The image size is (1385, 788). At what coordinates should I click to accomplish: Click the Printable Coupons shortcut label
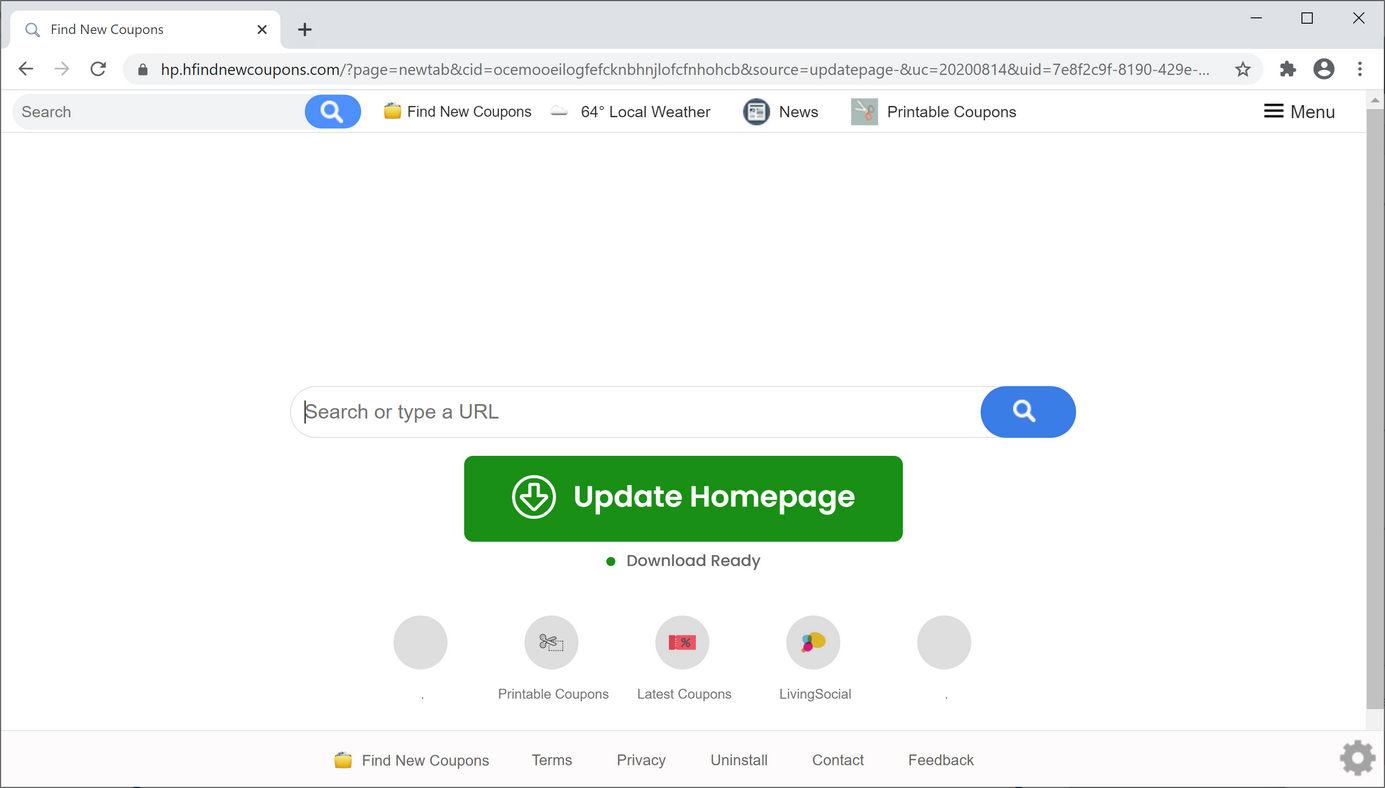[553, 694]
